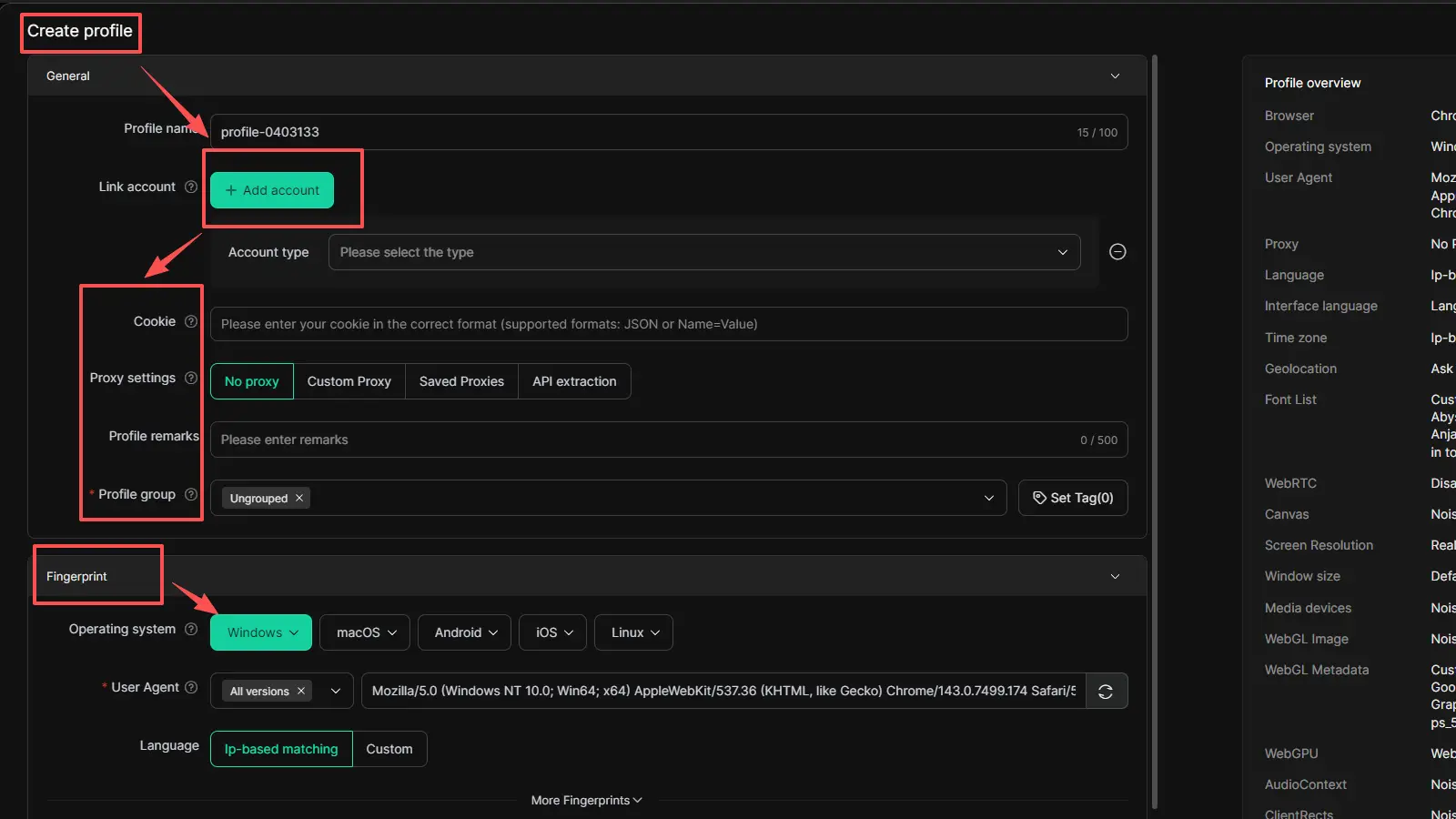Click the Add account button
This screenshot has height=819, width=1456.
[272, 190]
